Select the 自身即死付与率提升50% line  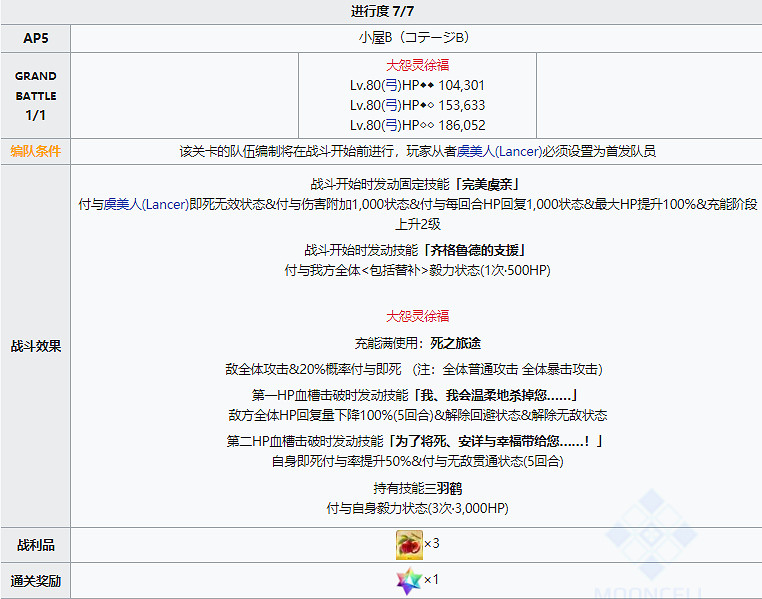pos(417,461)
